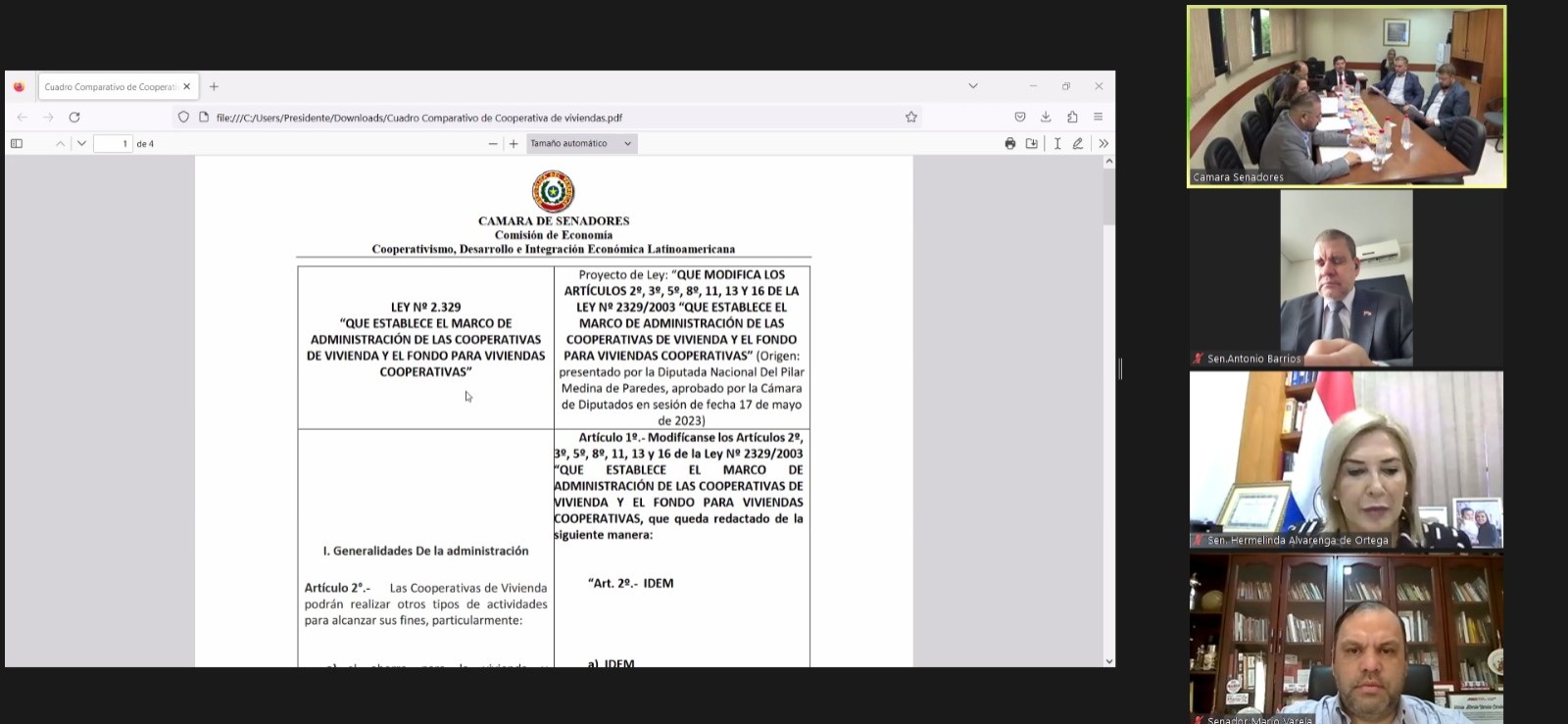
Task: Close the Firefox window
Action: (1099, 86)
